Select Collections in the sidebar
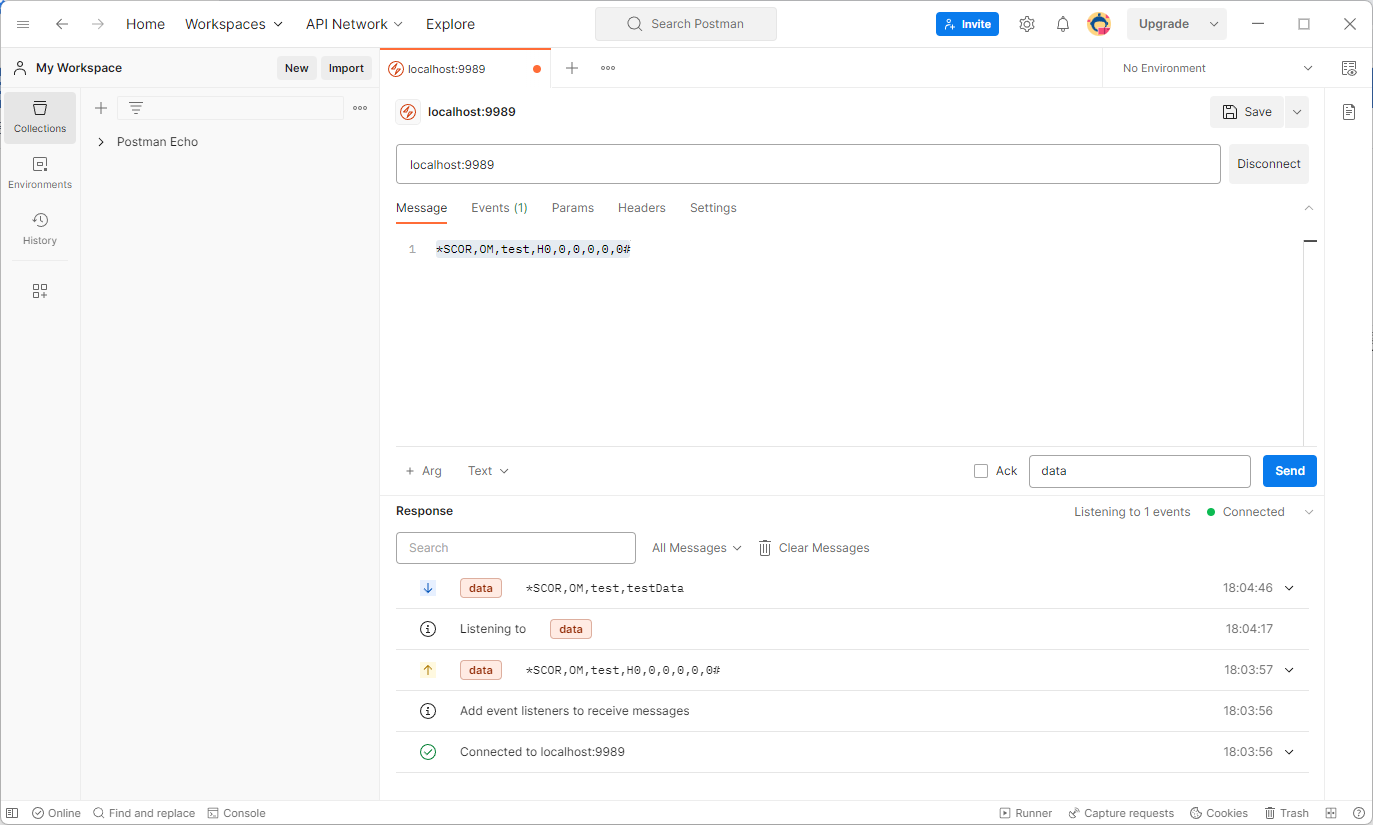The height and width of the screenshot is (825, 1373). (x=40, y=117)
